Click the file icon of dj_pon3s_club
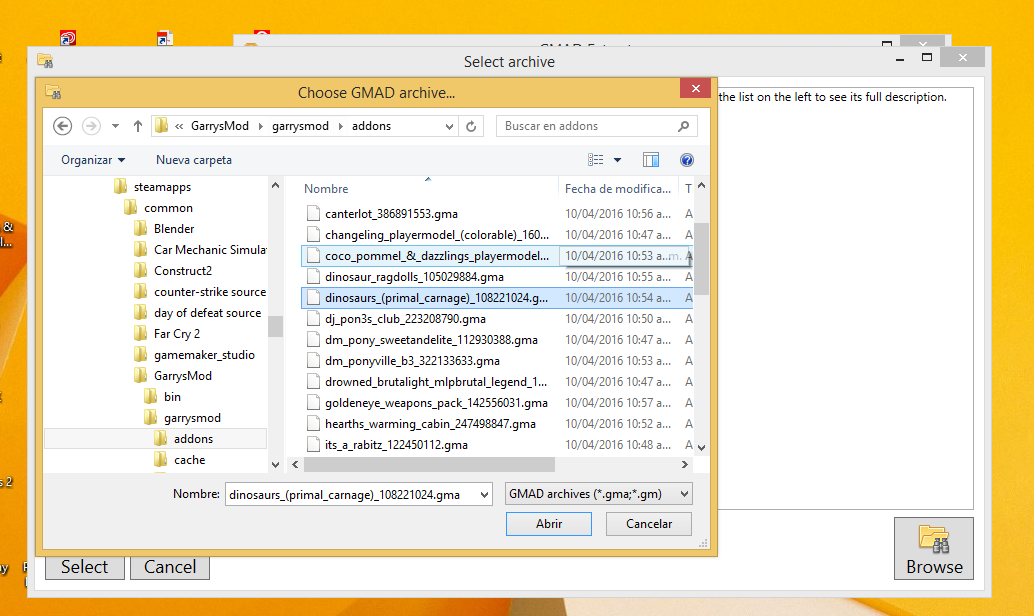The image size is (1034, 616). [x=313, y=319]
